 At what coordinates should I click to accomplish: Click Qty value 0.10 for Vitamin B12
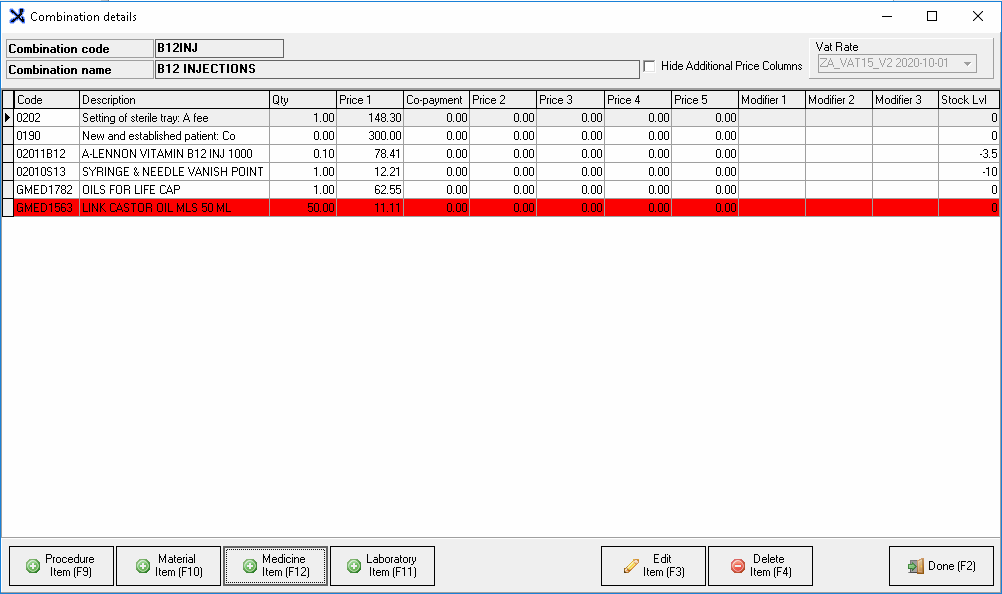(x=303, y=153)
